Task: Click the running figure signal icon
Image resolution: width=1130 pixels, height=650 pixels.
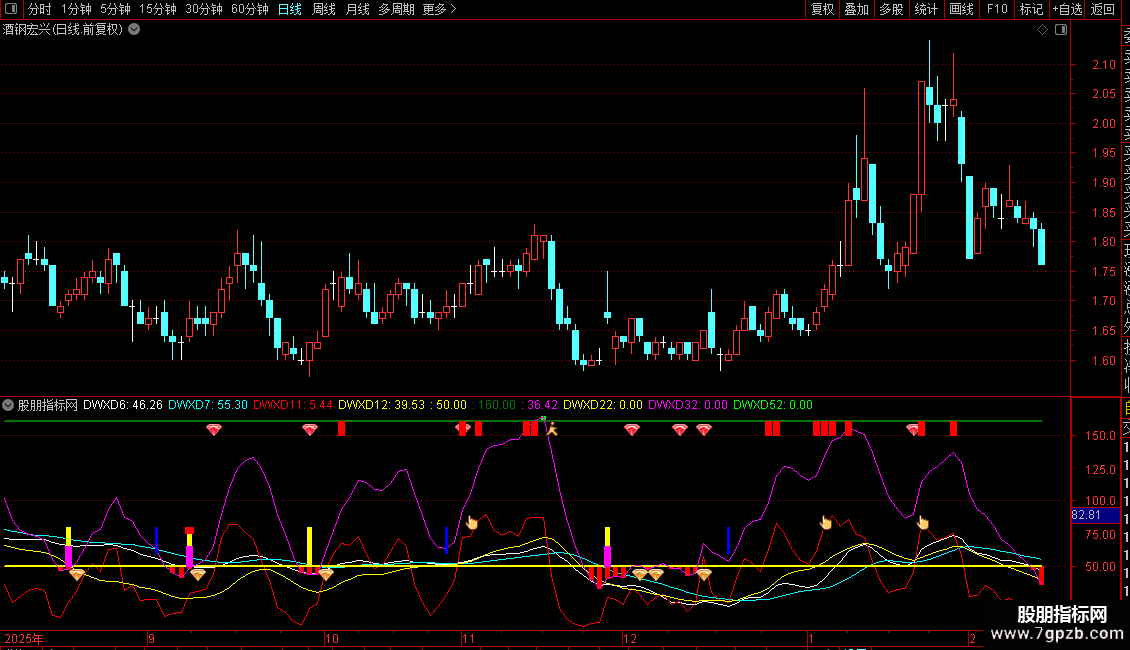Action: [549, 429]
